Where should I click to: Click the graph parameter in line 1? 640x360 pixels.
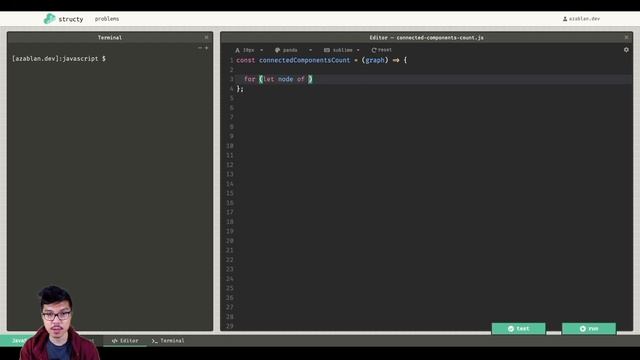[x=375, y=60]
